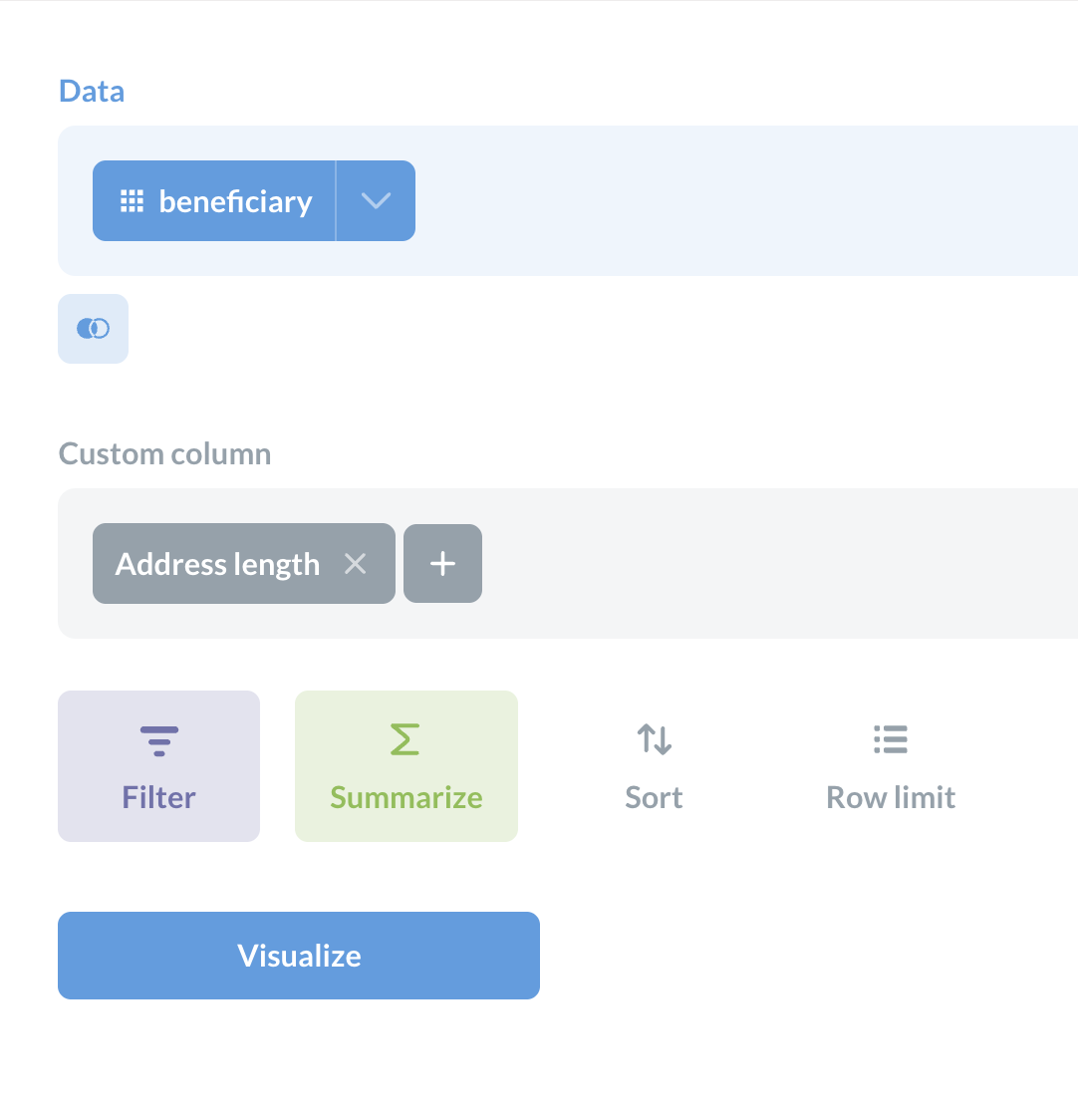This screenshot has width=1078, height=1120.
Task: Run the query with Visualize
Action: click(299, 956)
